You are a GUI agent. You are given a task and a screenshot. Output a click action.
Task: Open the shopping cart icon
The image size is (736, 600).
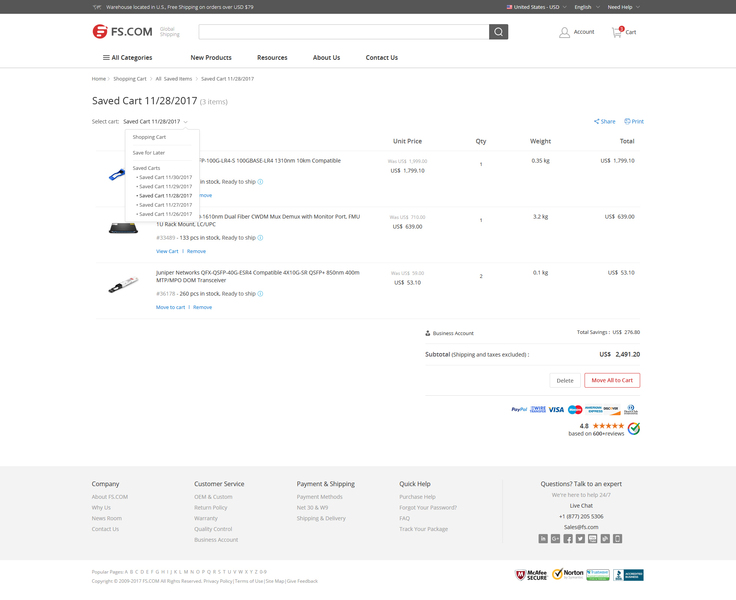[617, 32]
